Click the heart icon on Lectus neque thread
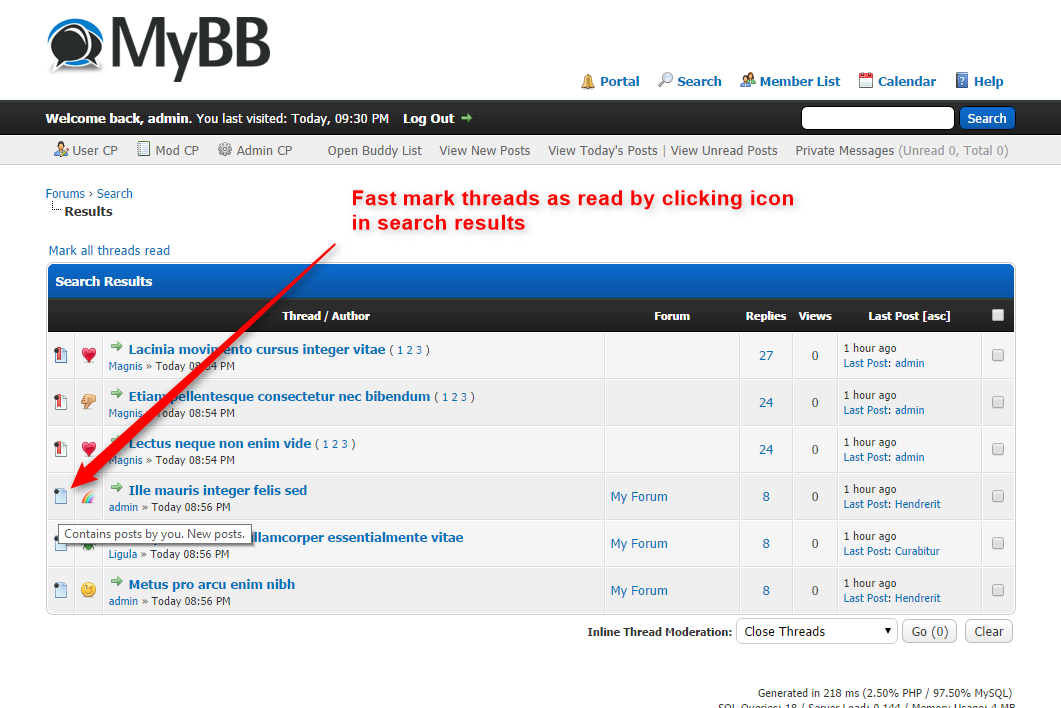 pyautogui.click(x=89, y=449)
